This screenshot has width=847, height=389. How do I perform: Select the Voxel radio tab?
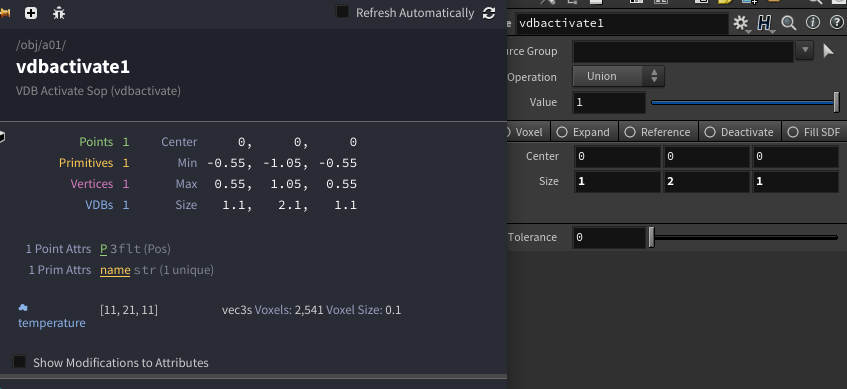pos(528,132)
